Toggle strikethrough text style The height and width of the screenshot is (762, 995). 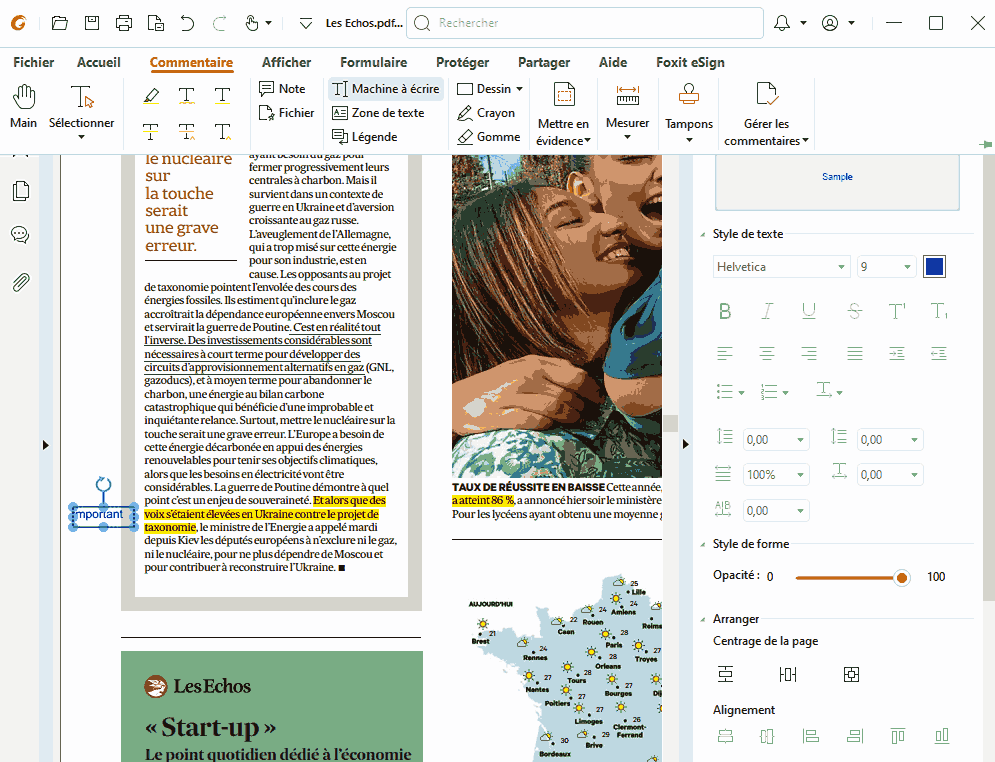855,312
